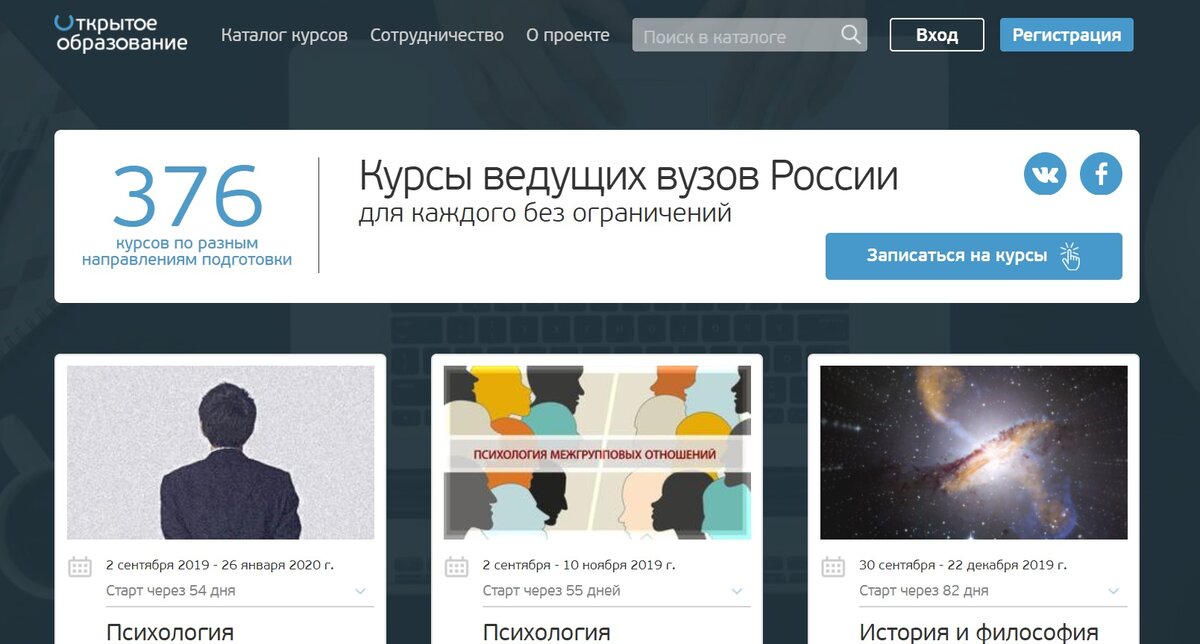The width and height of the screenshot is (1200, 644).
Task: Click для каждого без ограничений subtitle
Action: [x=545, y=213]
